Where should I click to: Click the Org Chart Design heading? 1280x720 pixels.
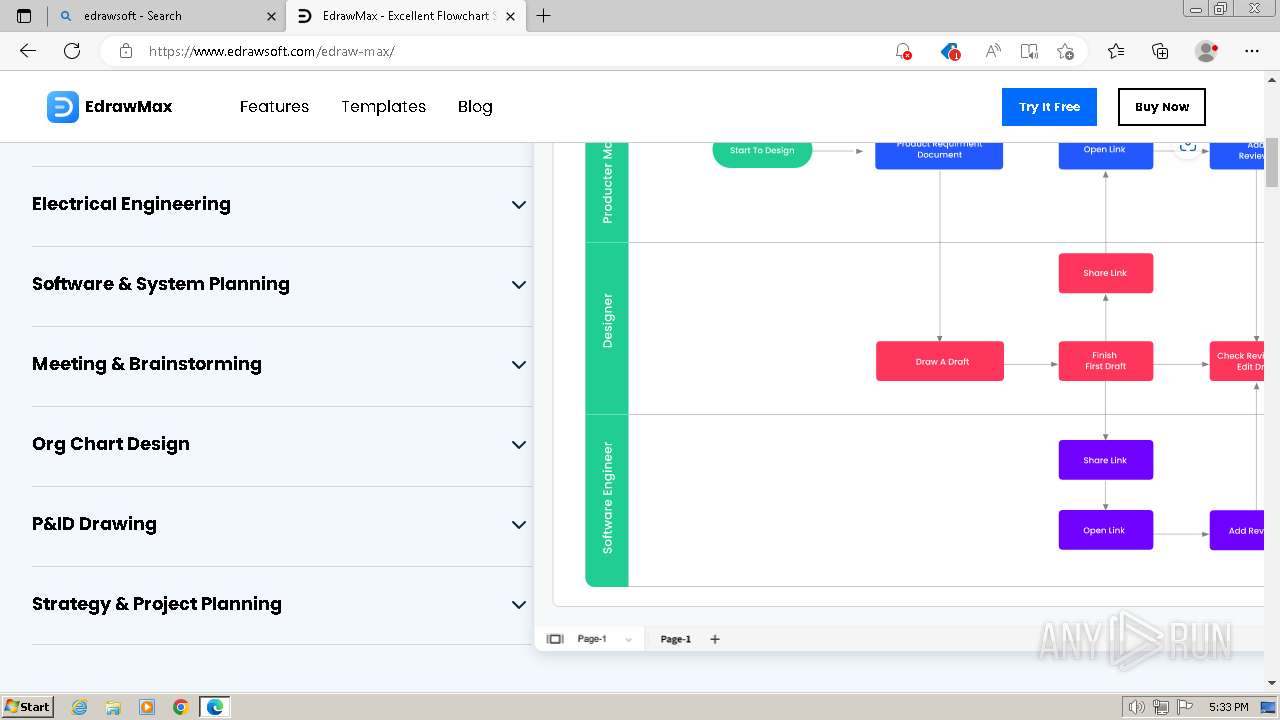[111, 444]
